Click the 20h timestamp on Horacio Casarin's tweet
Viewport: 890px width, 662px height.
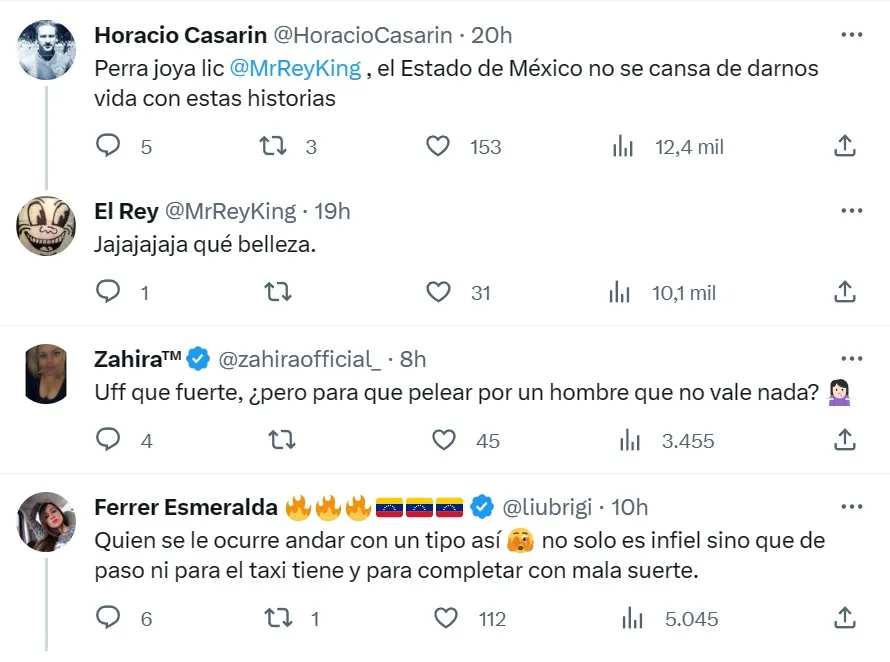tap(493, 34)
